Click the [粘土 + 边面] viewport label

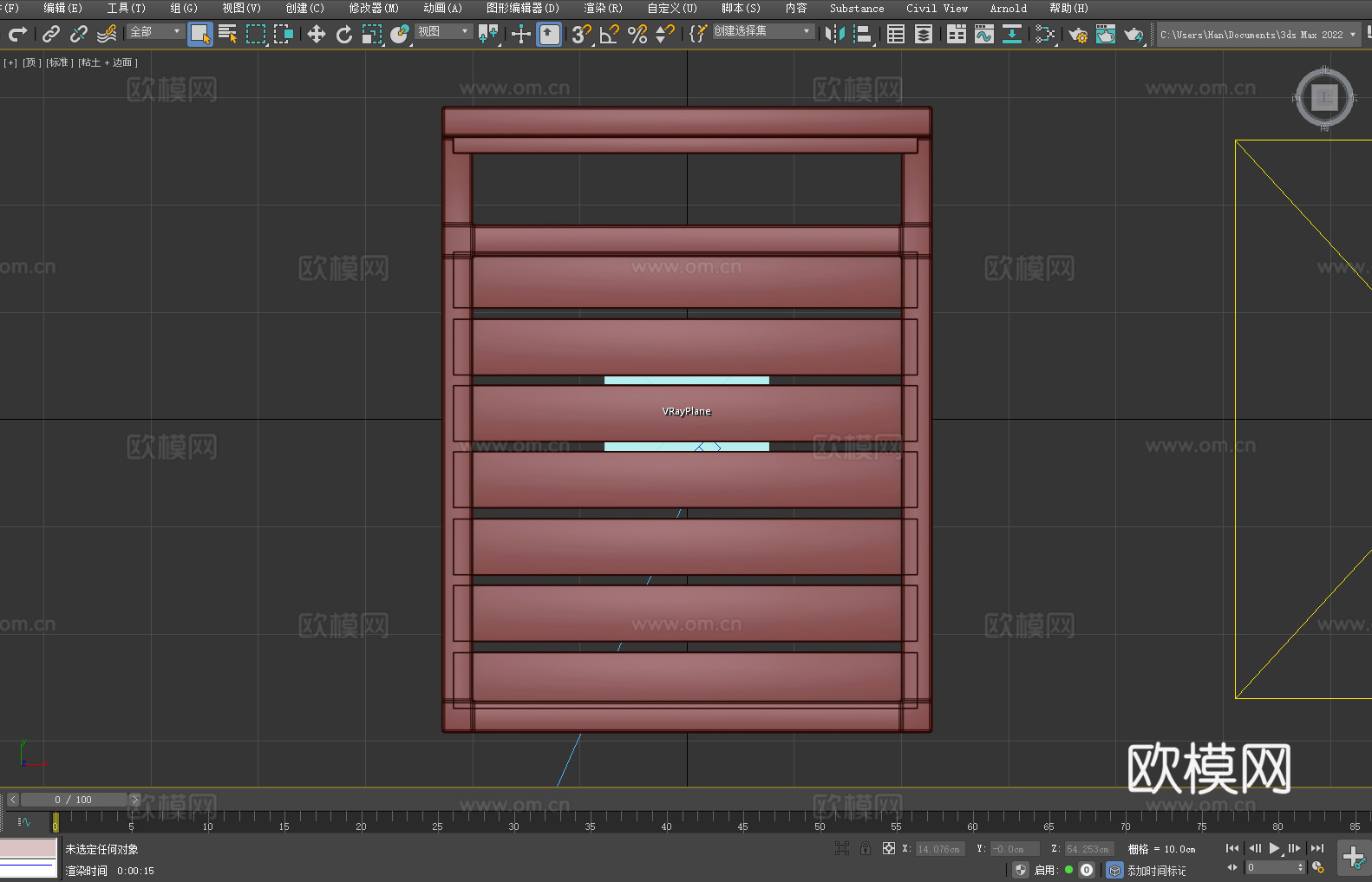108,62
